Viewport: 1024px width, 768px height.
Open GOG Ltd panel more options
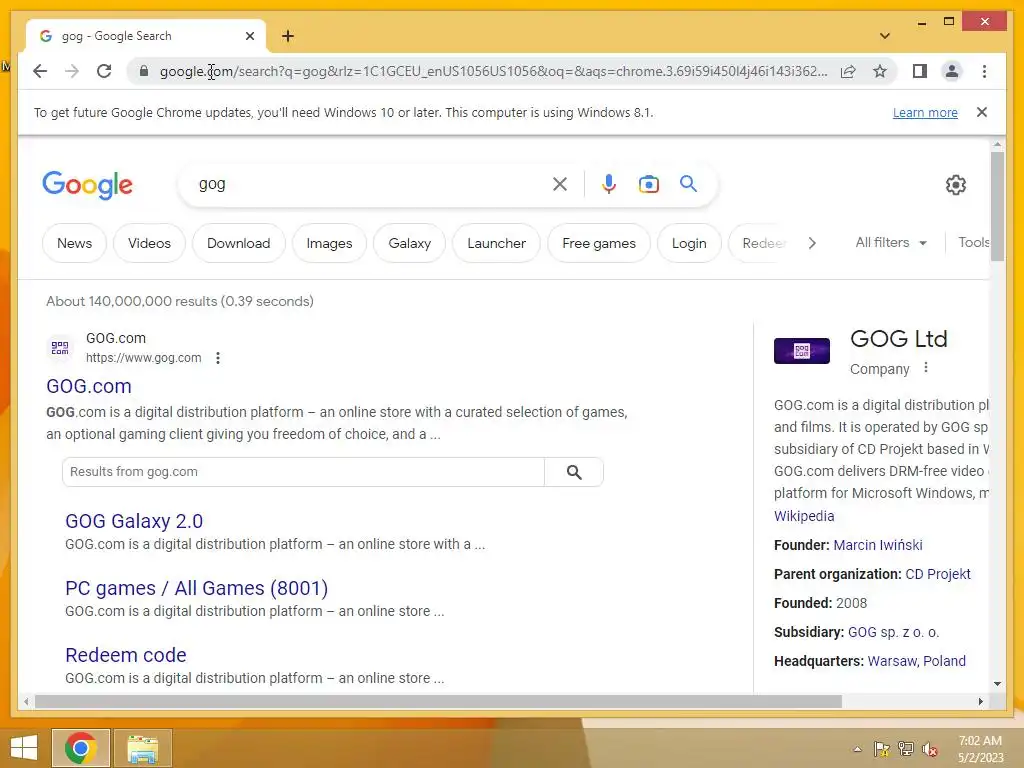click(x=925, y=368)
